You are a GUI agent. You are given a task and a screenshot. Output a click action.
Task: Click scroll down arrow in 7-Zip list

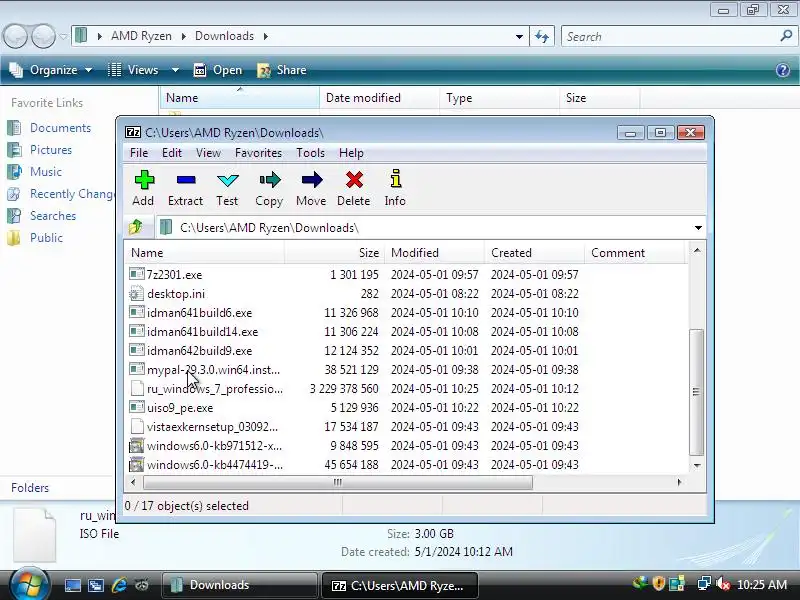pos(696,465)
